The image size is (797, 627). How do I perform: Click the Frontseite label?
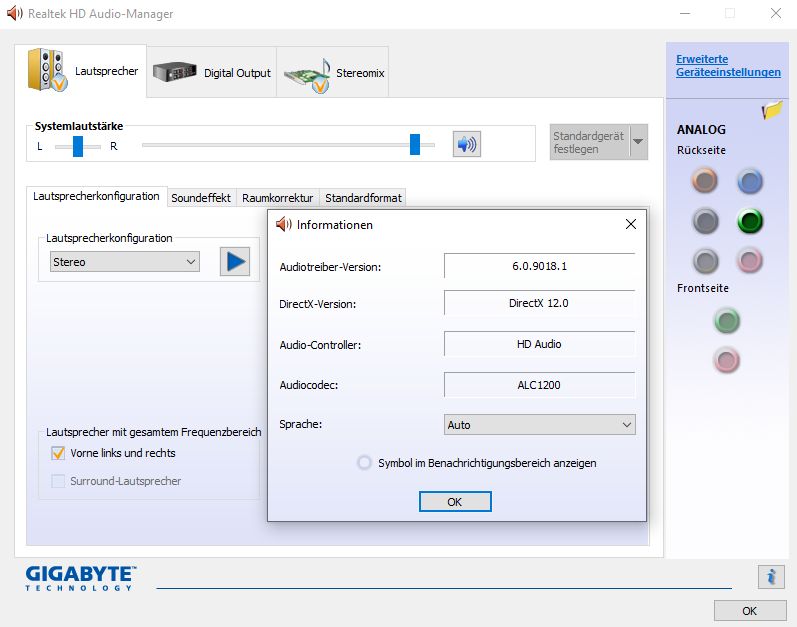tap(702, 288)
